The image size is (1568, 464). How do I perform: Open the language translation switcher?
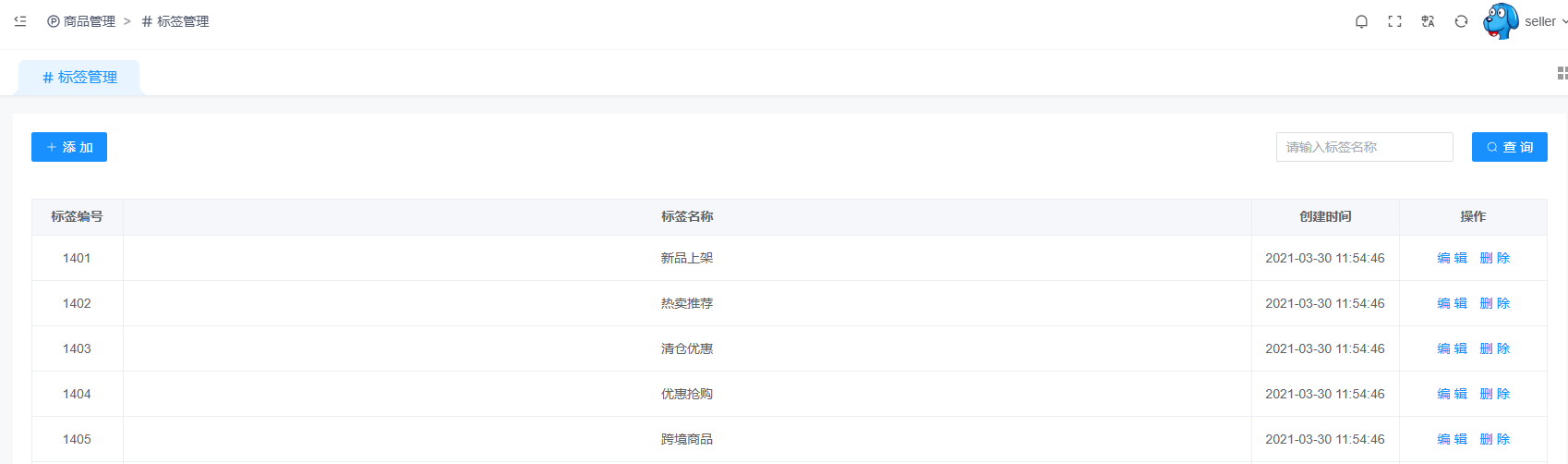(x=1428, y=21)
